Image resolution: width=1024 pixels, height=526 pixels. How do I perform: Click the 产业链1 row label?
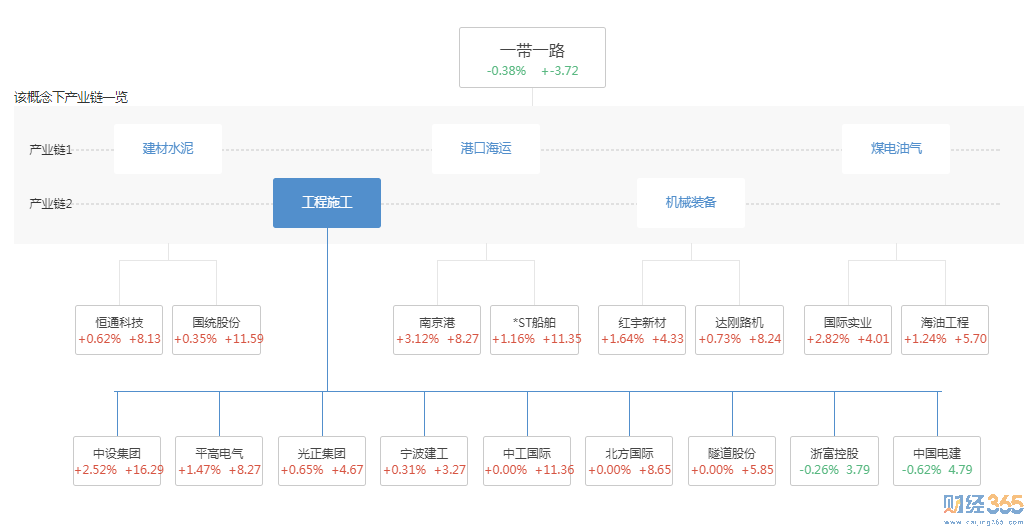click(x=50, y=150)
